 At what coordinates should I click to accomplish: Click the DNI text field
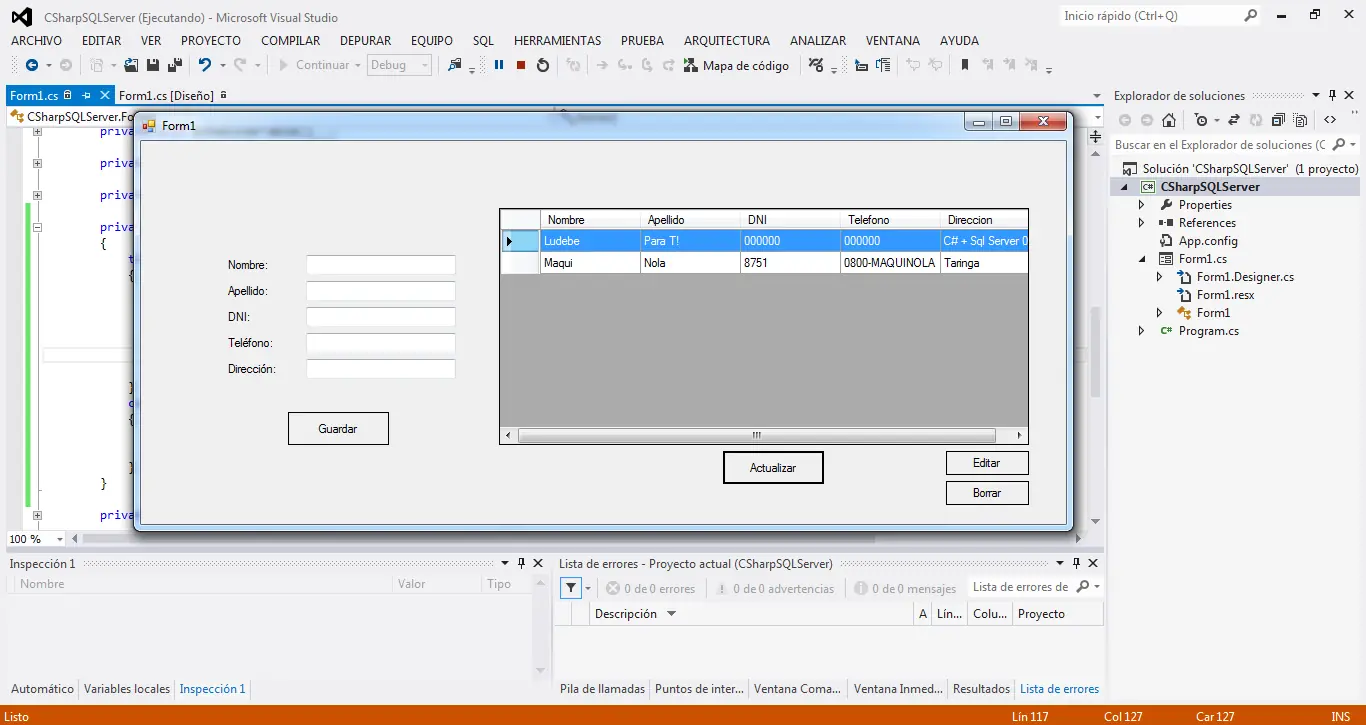tap(381, 317)
